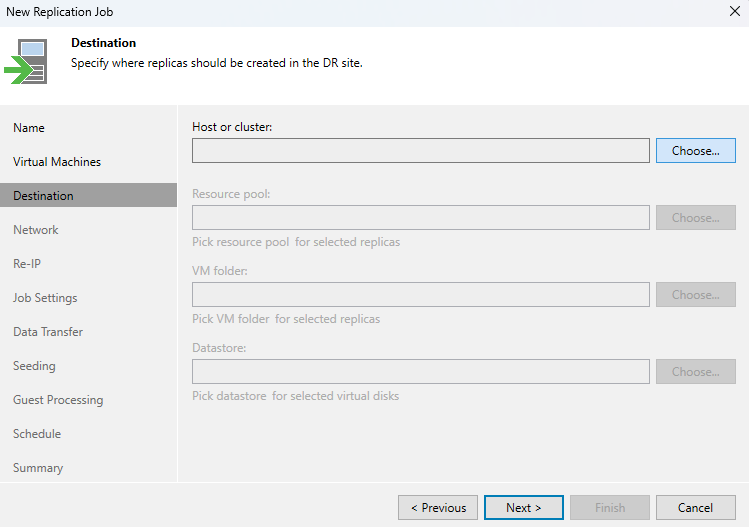Go to Job Settings step
749x527 pixels.
(x=45, y=298)
